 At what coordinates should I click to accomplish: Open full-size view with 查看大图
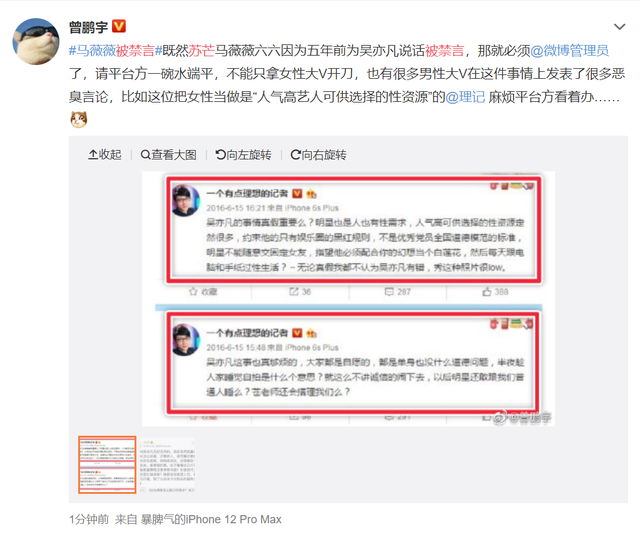[x=169, y=155]
